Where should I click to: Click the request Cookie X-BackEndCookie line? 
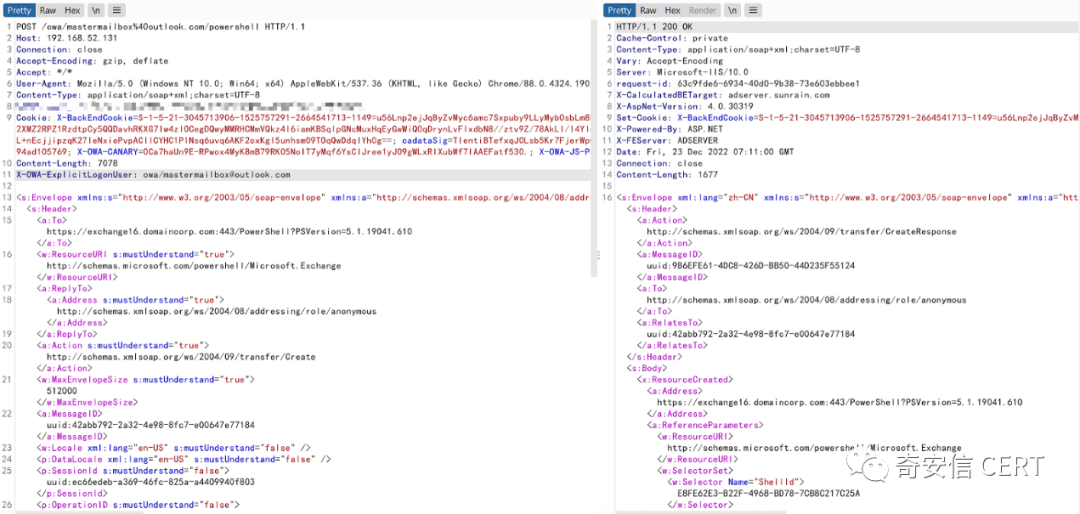[x=303, y=118]
